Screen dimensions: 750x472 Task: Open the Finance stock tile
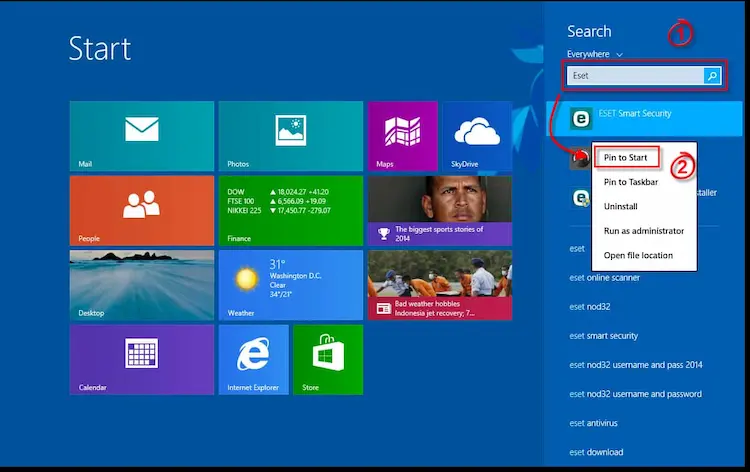[x=291, y=210]
